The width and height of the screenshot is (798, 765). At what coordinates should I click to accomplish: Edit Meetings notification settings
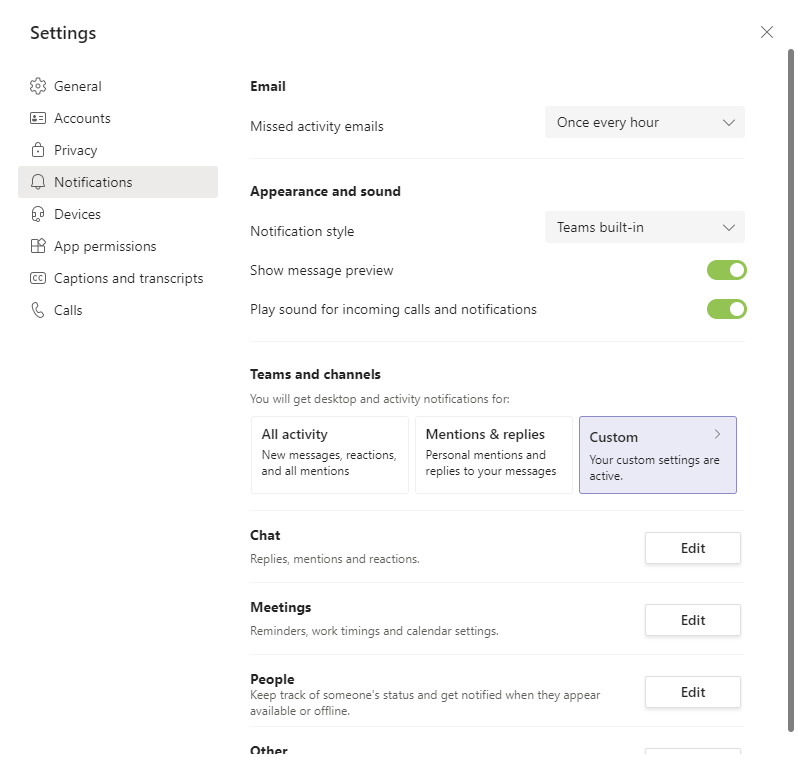[x=693, y=620]
